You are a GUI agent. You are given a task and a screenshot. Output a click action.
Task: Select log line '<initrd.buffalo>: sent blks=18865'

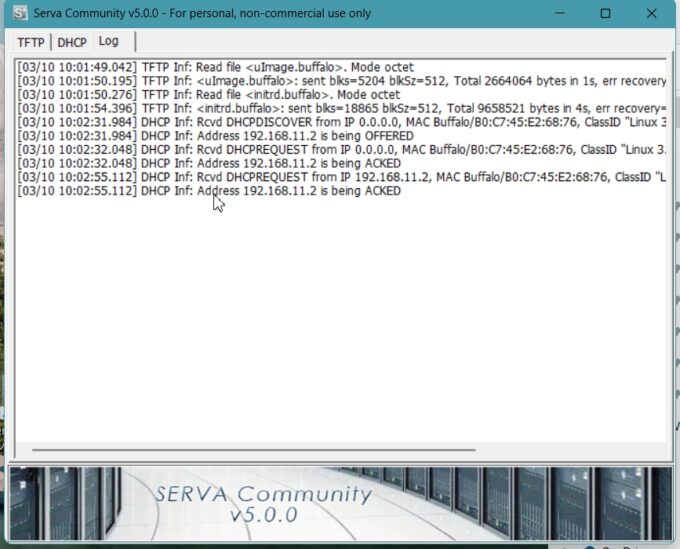click(341, 108)
